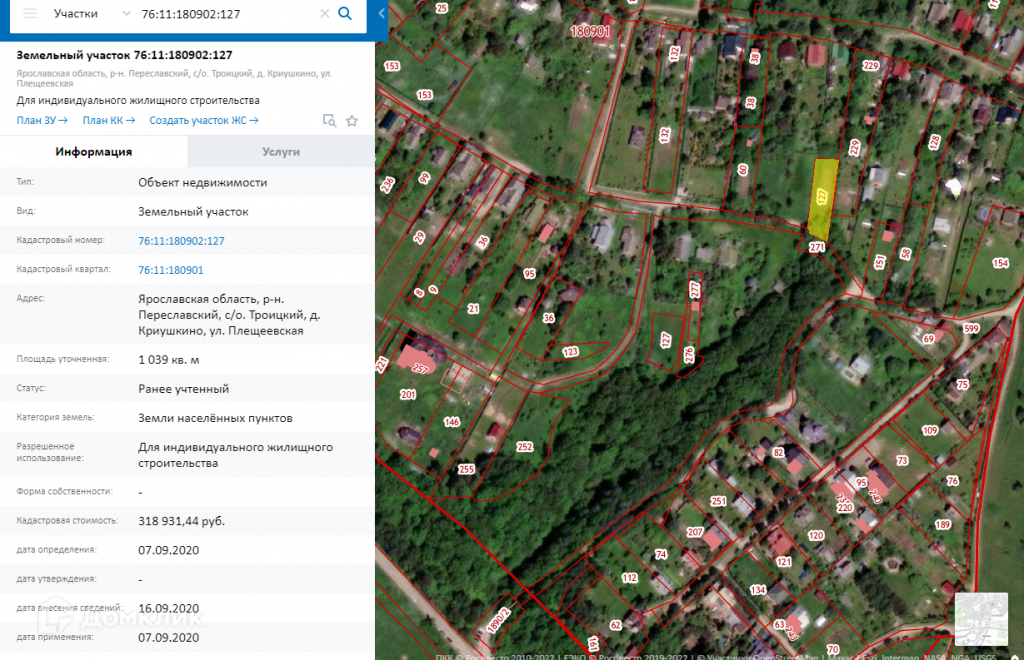The height and width of the screenshot is (660, 1024).
Task: Click parcel label 112 on map
Action: tap(630, 578)
